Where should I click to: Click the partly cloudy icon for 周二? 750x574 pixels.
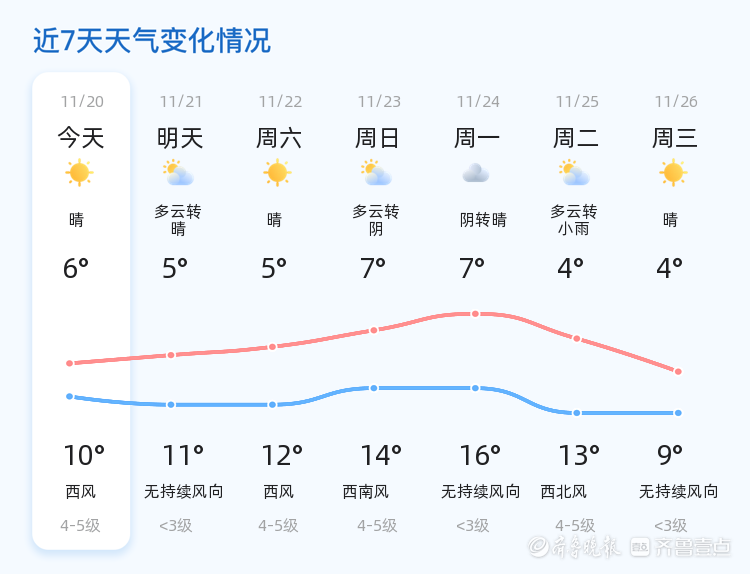(574, 174)
